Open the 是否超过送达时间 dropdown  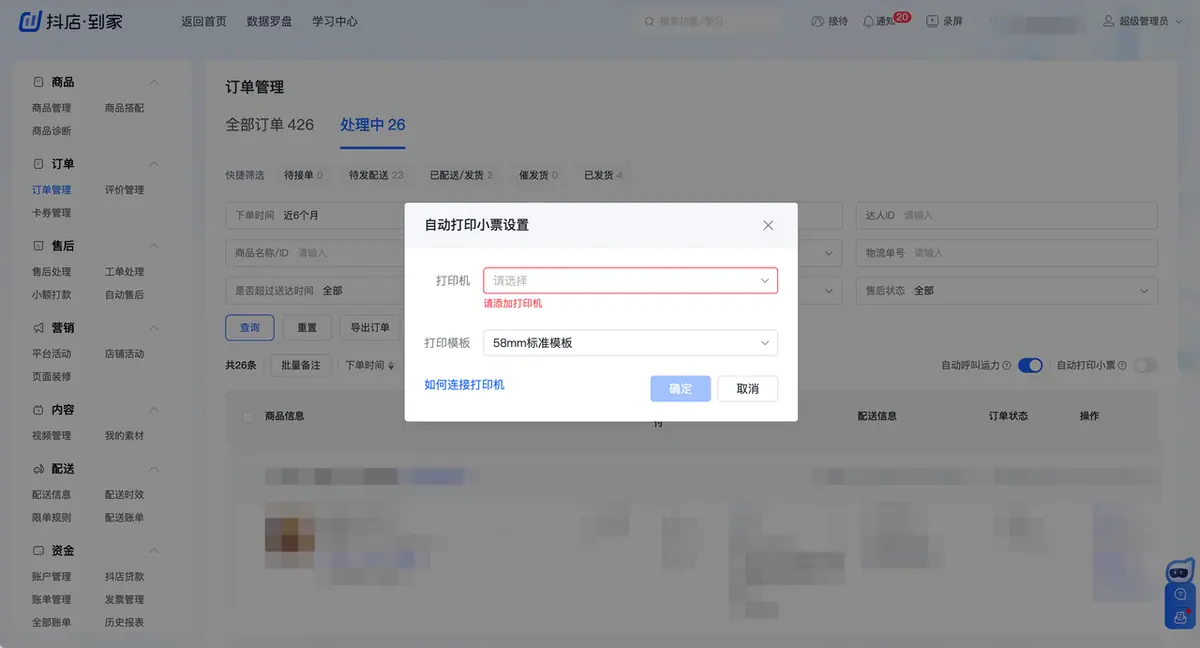315,291
